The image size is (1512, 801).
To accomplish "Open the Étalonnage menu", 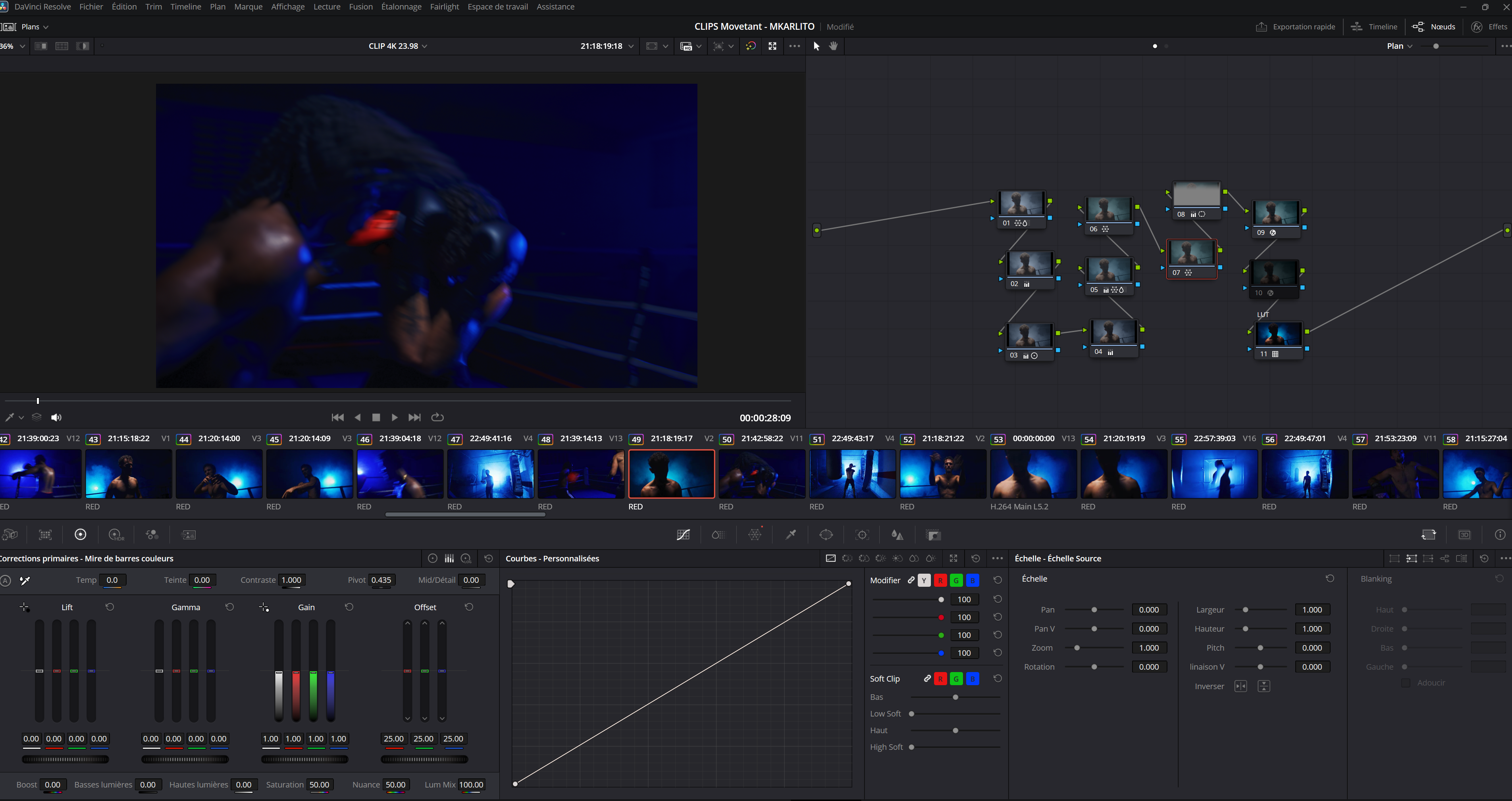I will [x=401, y=6].
